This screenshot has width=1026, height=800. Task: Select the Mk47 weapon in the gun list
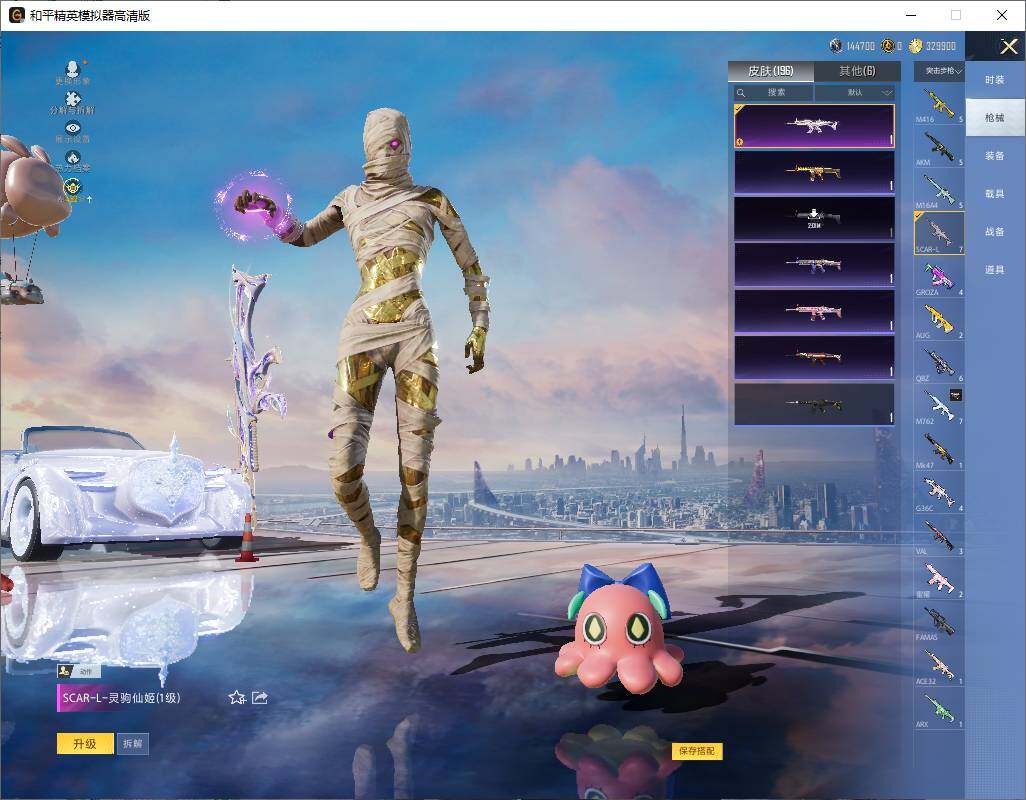[939, 449]
